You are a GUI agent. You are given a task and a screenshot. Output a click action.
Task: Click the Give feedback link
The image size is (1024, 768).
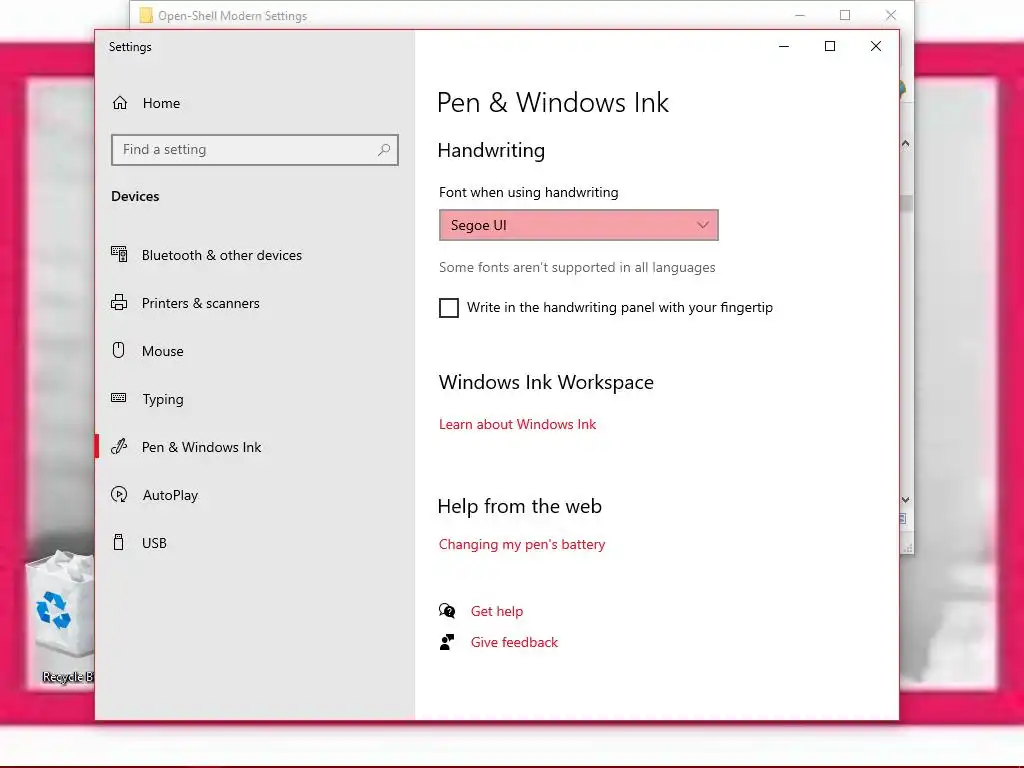[515, 643]
